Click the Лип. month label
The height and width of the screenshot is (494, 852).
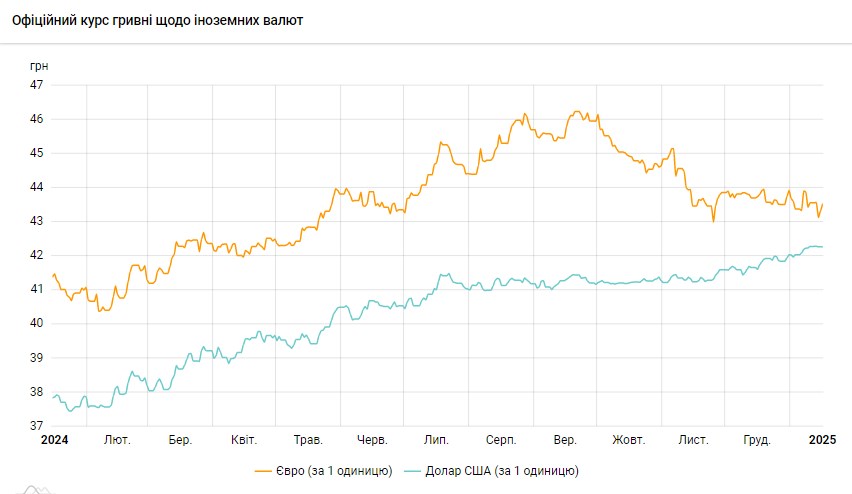(x=436, y=440)
